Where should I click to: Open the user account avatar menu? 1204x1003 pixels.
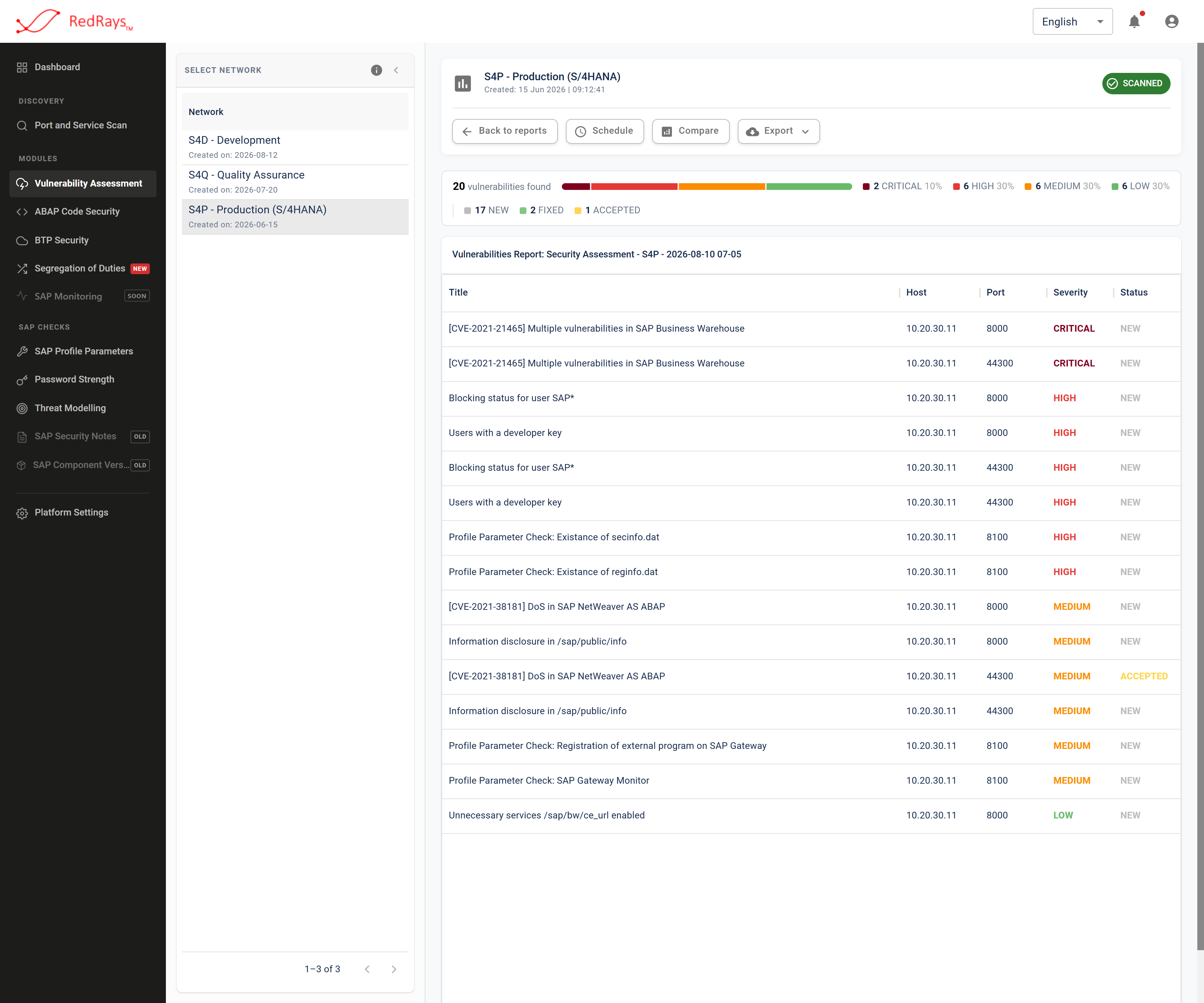pos(1171,21)
